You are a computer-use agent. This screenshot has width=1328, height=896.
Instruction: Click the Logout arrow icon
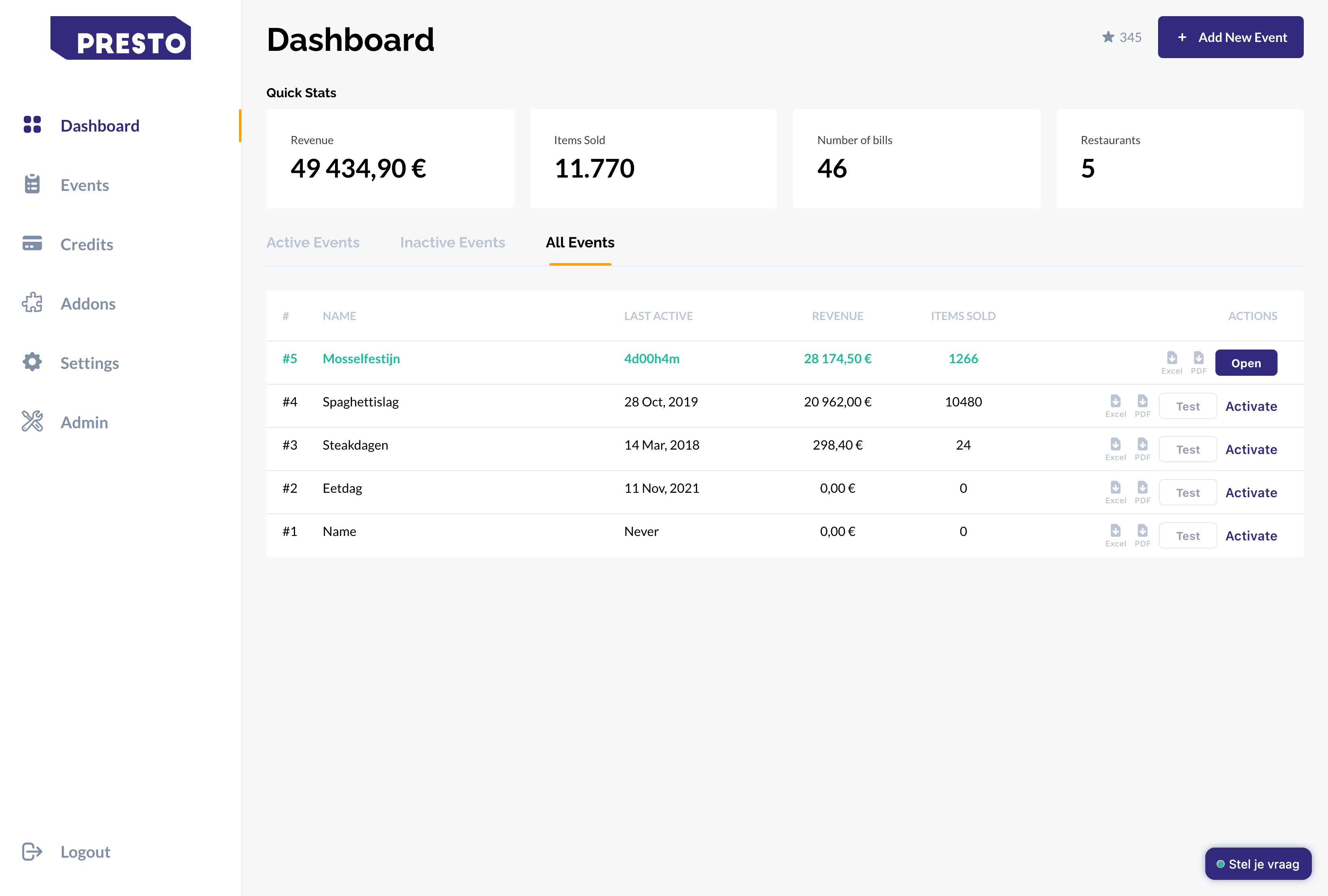tap(32, 852)
